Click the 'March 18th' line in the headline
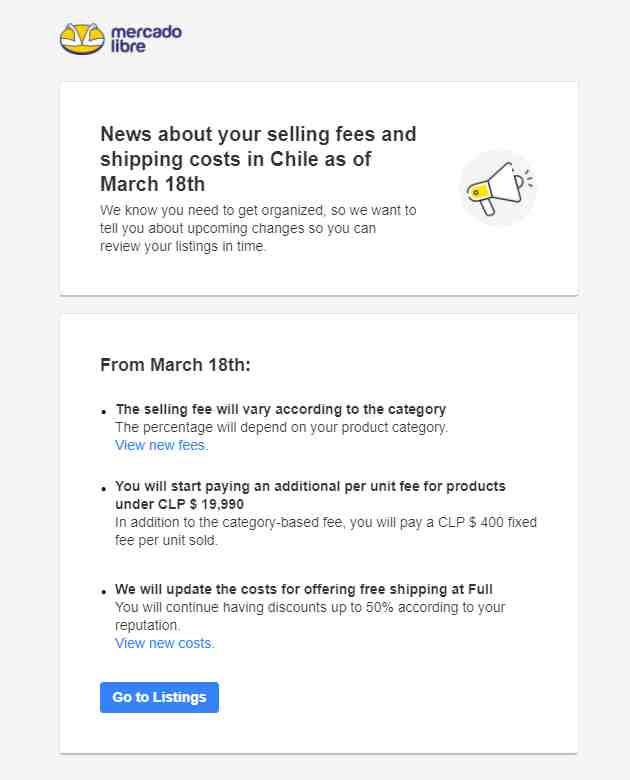This screenshot has width=630, height=780. coord(153,185)
